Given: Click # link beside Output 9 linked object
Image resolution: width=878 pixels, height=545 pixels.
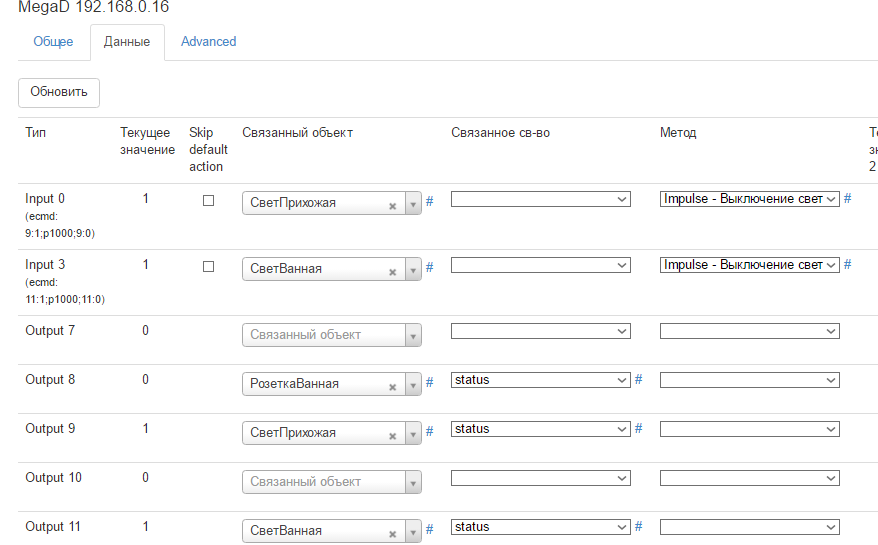Looking at the screenshot, I should tap(430, 432).
